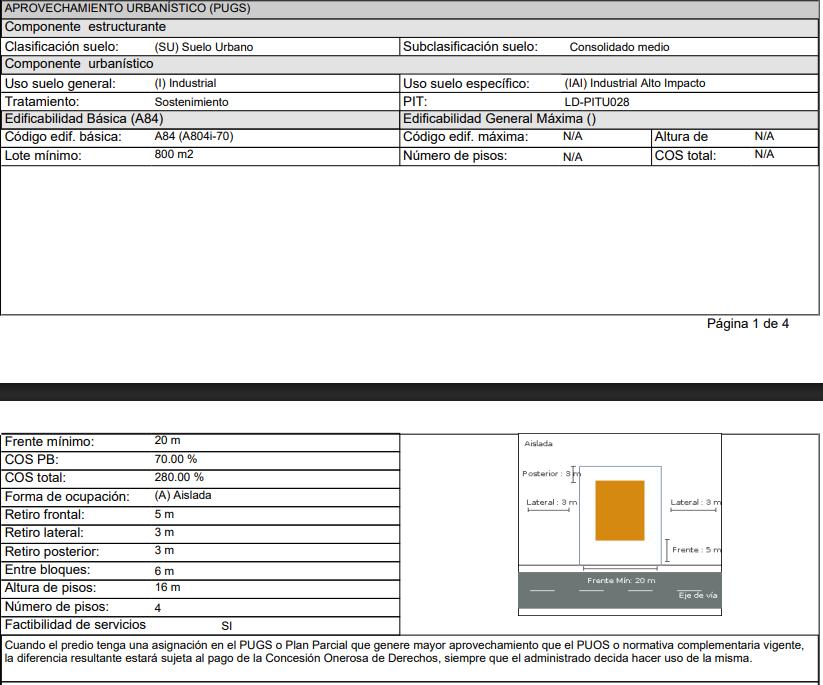This screenshot has height=685, width=823.
Task: Click the 'Frente Mín: 20 m' diagram label
Action: tap(620, 580)
